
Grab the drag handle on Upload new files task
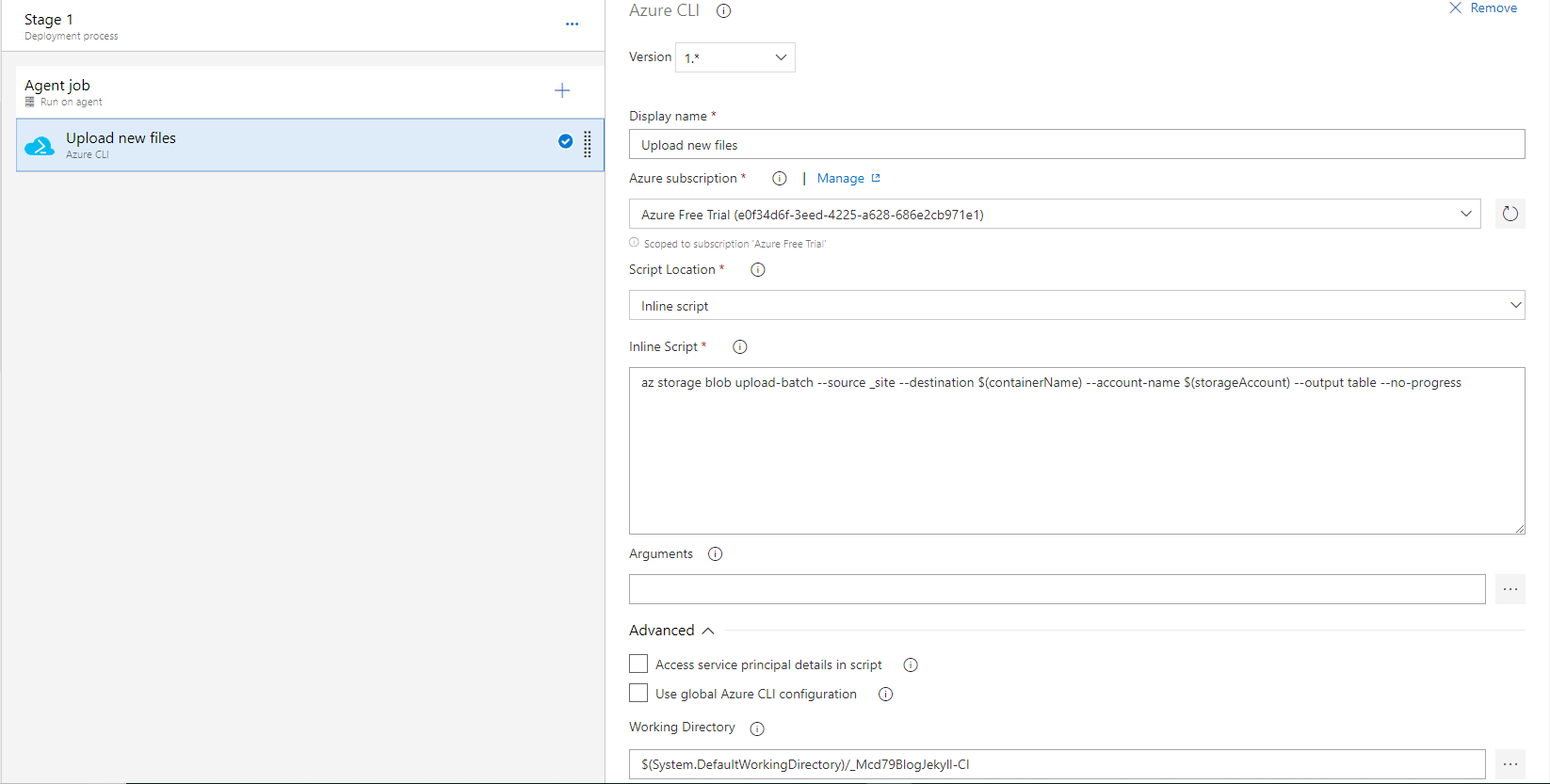pos(588,144)
